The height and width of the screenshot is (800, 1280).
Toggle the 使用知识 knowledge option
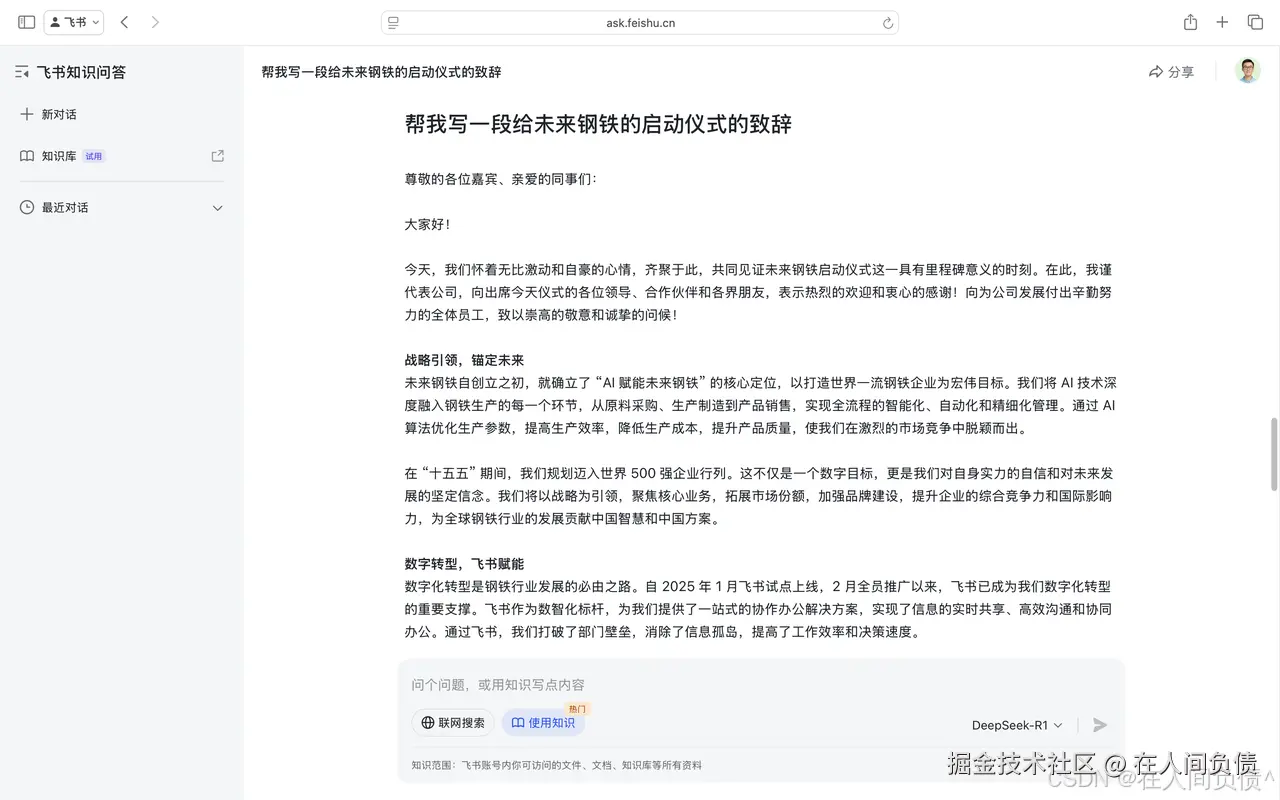[543, 722]
